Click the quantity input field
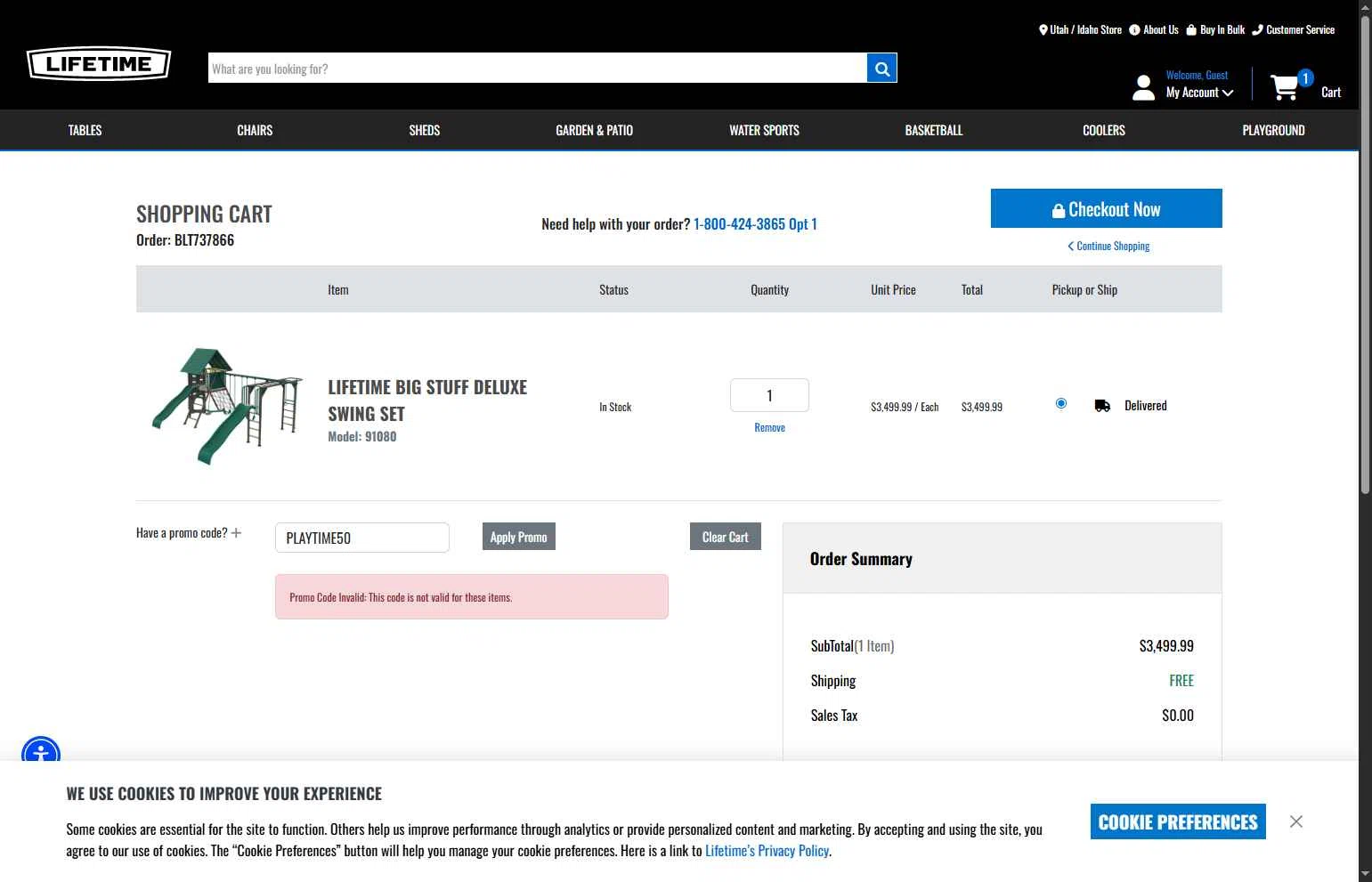The image size is (1372, 882). pos(769,395)
